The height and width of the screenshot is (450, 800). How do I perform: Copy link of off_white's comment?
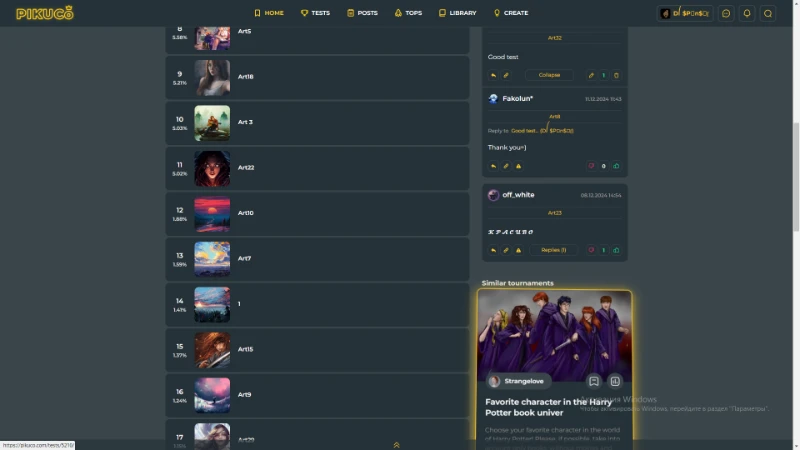click(x=506, y=251)
